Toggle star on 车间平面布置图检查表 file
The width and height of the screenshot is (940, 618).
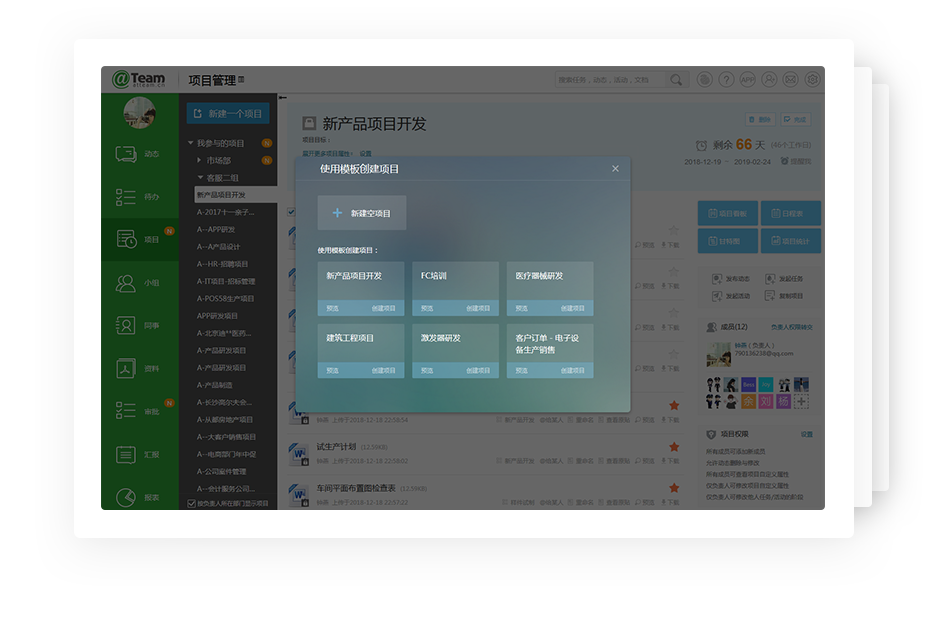coord(674,490)
